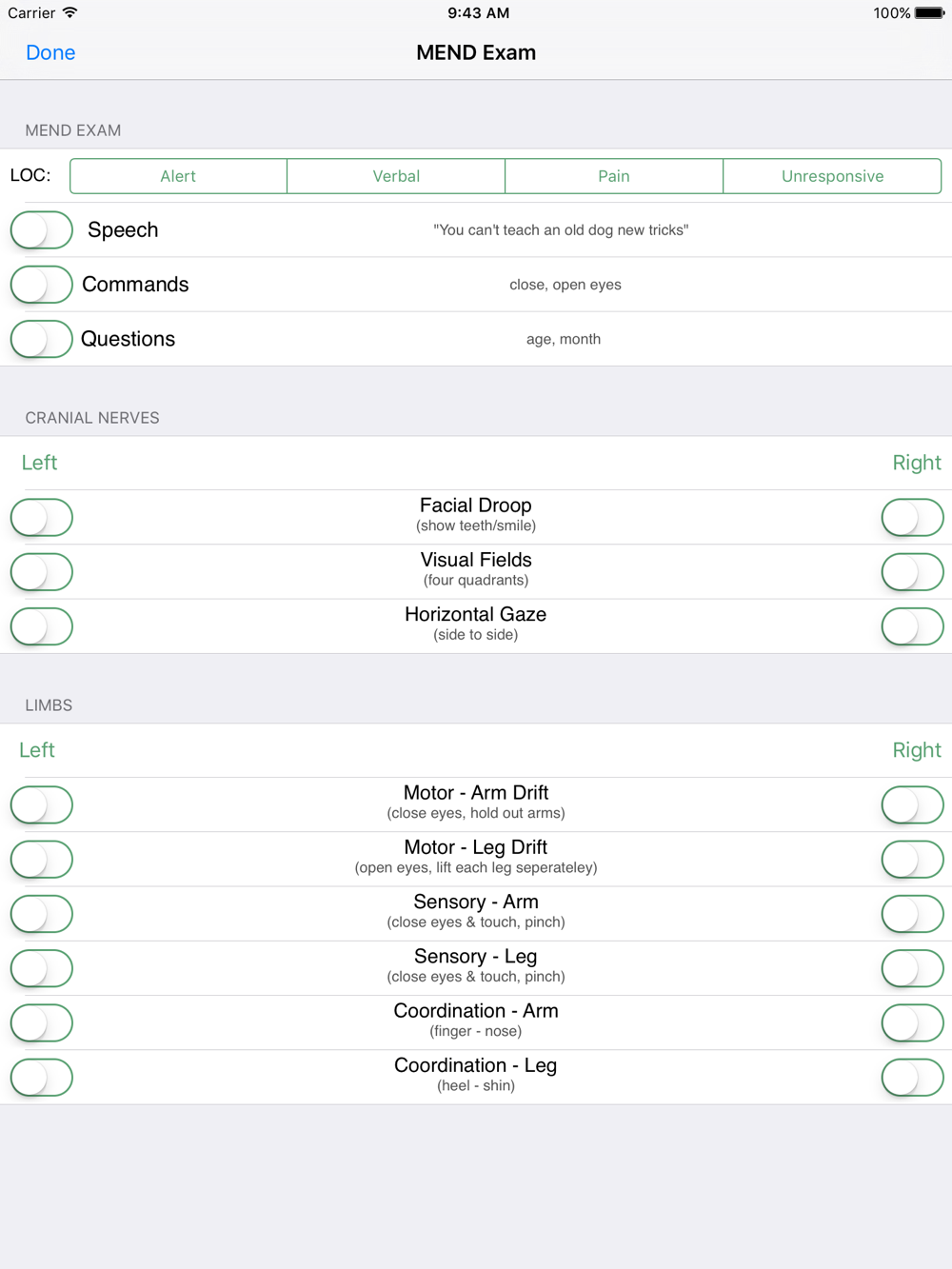The height and width of the screenshot is (1269, 952).
Task: Select Alert level of consciousness
Action: pyautogui.click(x=178, y=176)
